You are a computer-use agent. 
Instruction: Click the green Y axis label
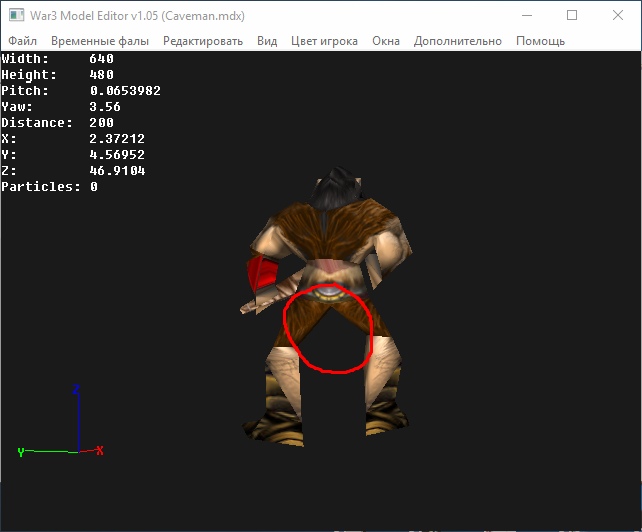(21, 452)
